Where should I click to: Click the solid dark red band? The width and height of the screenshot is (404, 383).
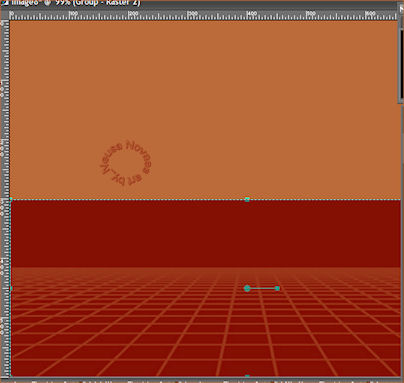pyautogui.click(x=206, y=233)
